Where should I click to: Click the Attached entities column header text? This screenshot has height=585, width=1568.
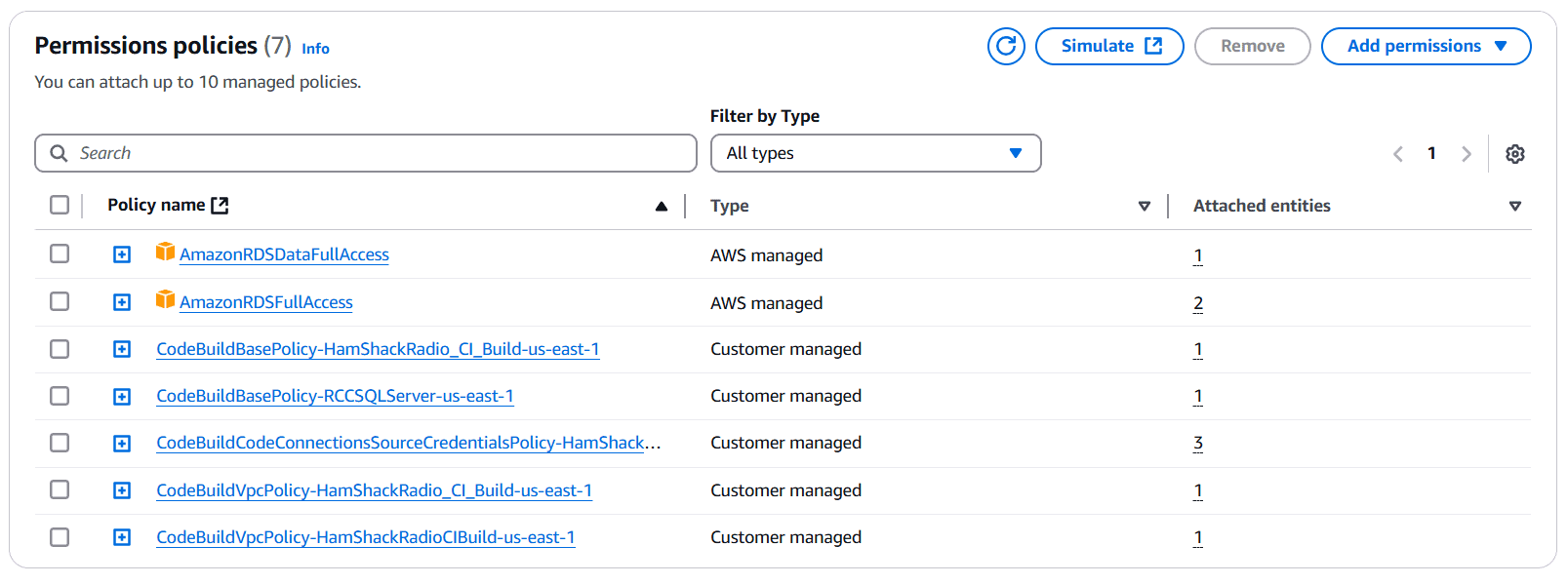pos(1262,206)
